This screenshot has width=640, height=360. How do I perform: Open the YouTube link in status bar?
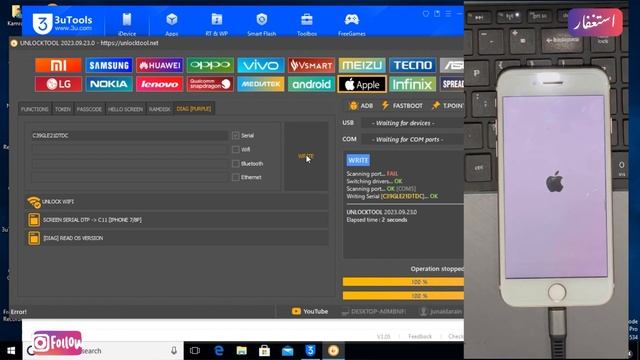point(310,311)
